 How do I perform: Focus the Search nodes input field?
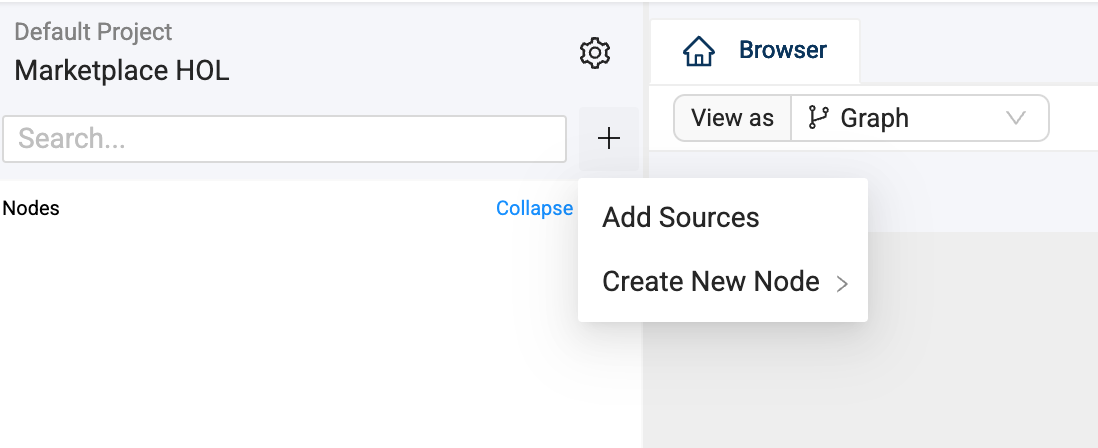point(284,139)
